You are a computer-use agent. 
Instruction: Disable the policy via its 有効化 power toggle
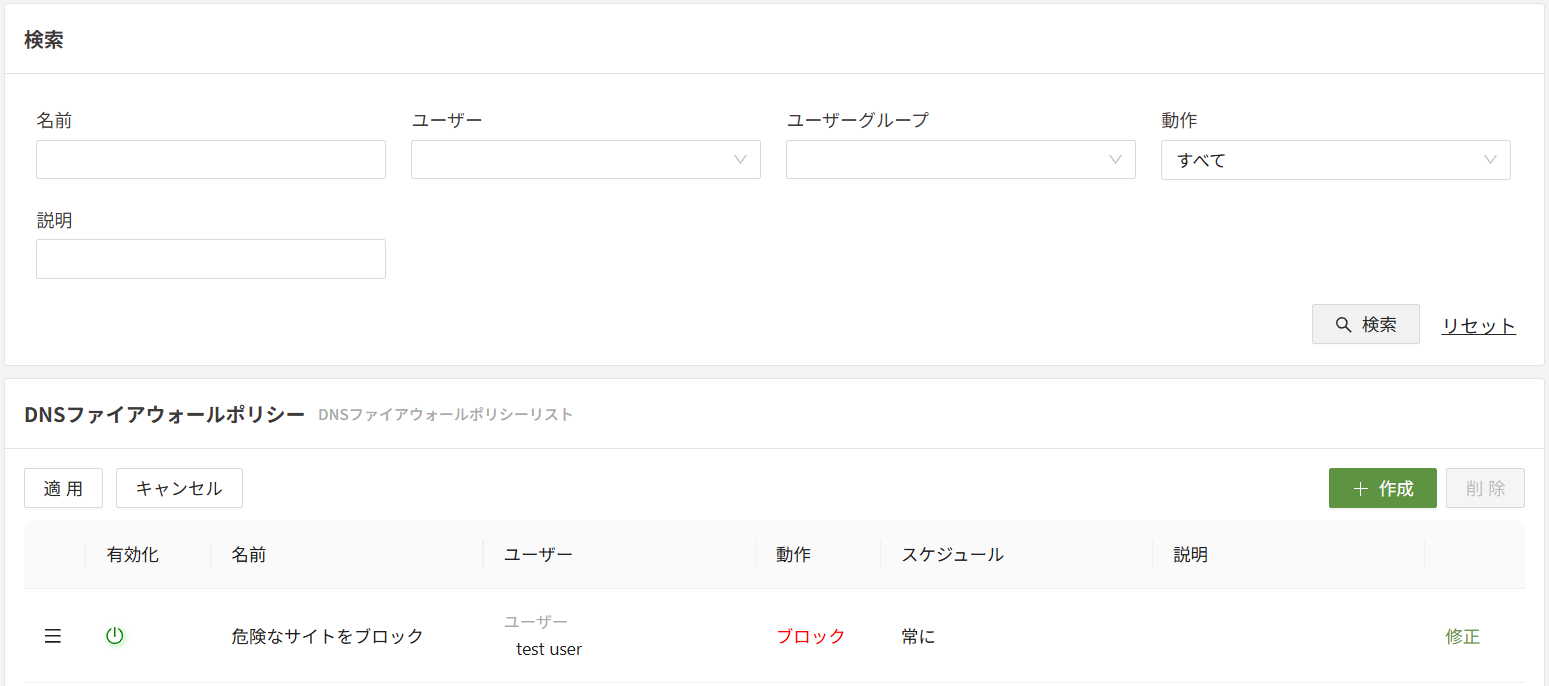[x=115, y=635]
